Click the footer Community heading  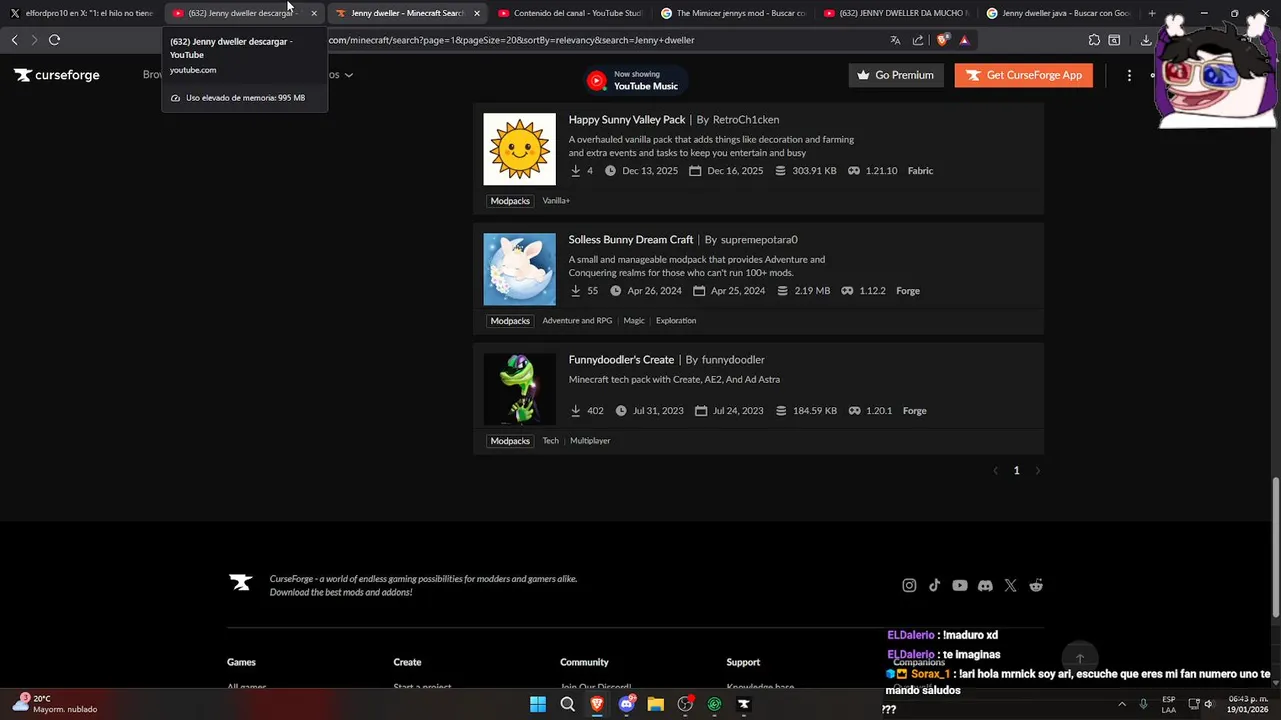click(x=584, y=662)
